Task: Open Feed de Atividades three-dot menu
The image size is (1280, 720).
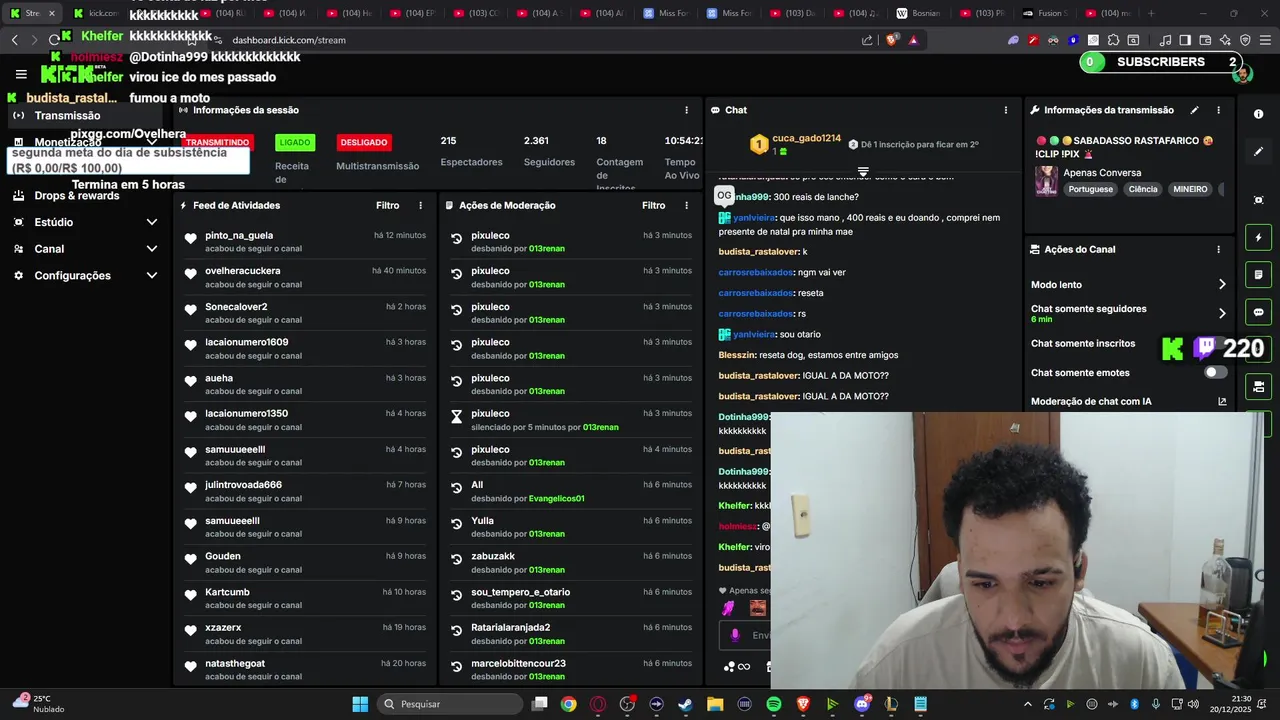Action: pos(420,205)
